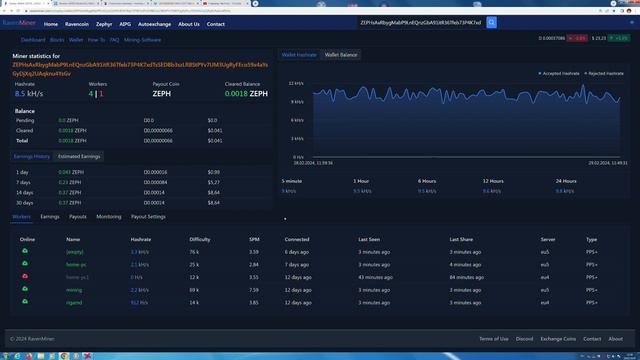
Task: Click red price change badge
Action: click(x=577, y=38)
